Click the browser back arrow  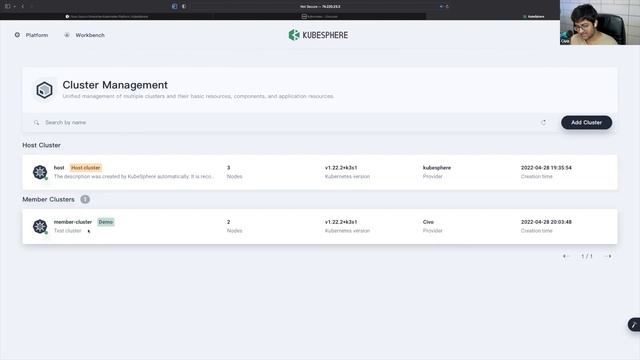tap(23, 7)
